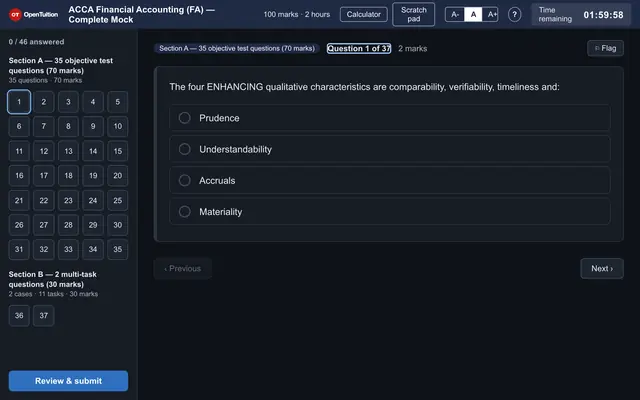The height and width of the screenshot is (400, 640).
Task: Select the Prudence answer option
Action: (390, 118)
